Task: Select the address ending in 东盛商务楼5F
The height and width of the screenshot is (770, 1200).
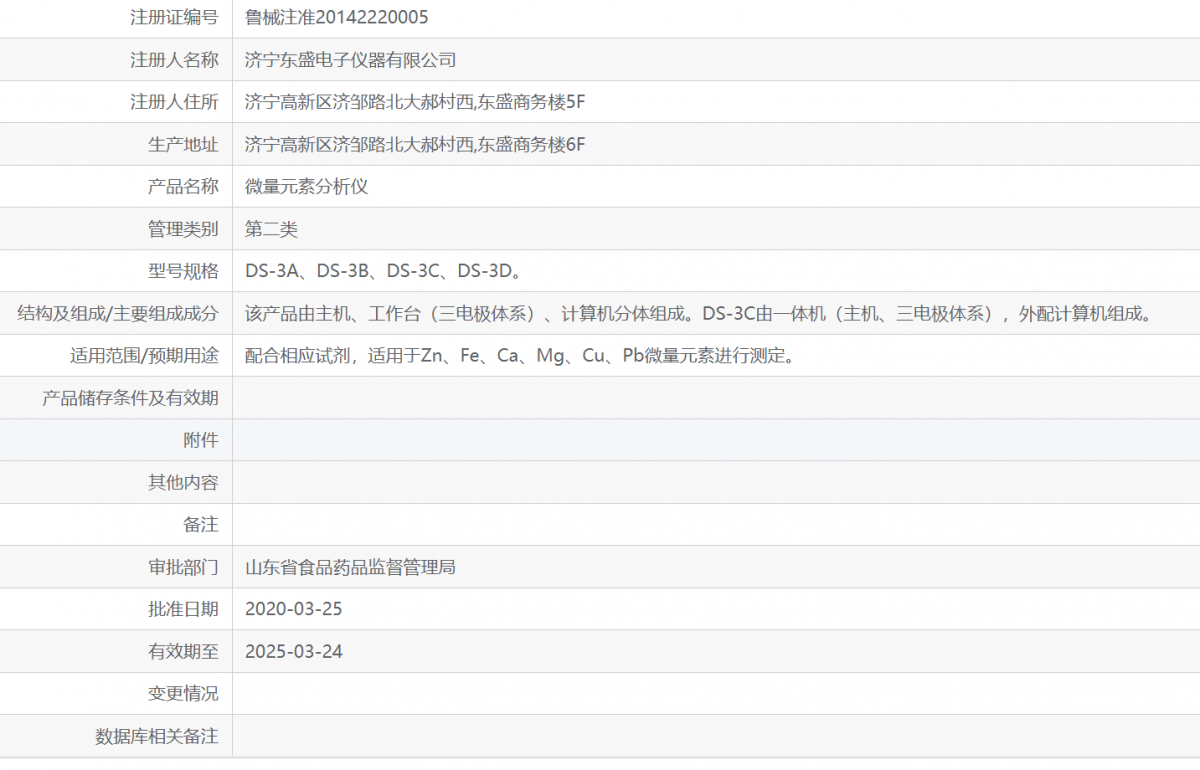Action: (415, 102)
